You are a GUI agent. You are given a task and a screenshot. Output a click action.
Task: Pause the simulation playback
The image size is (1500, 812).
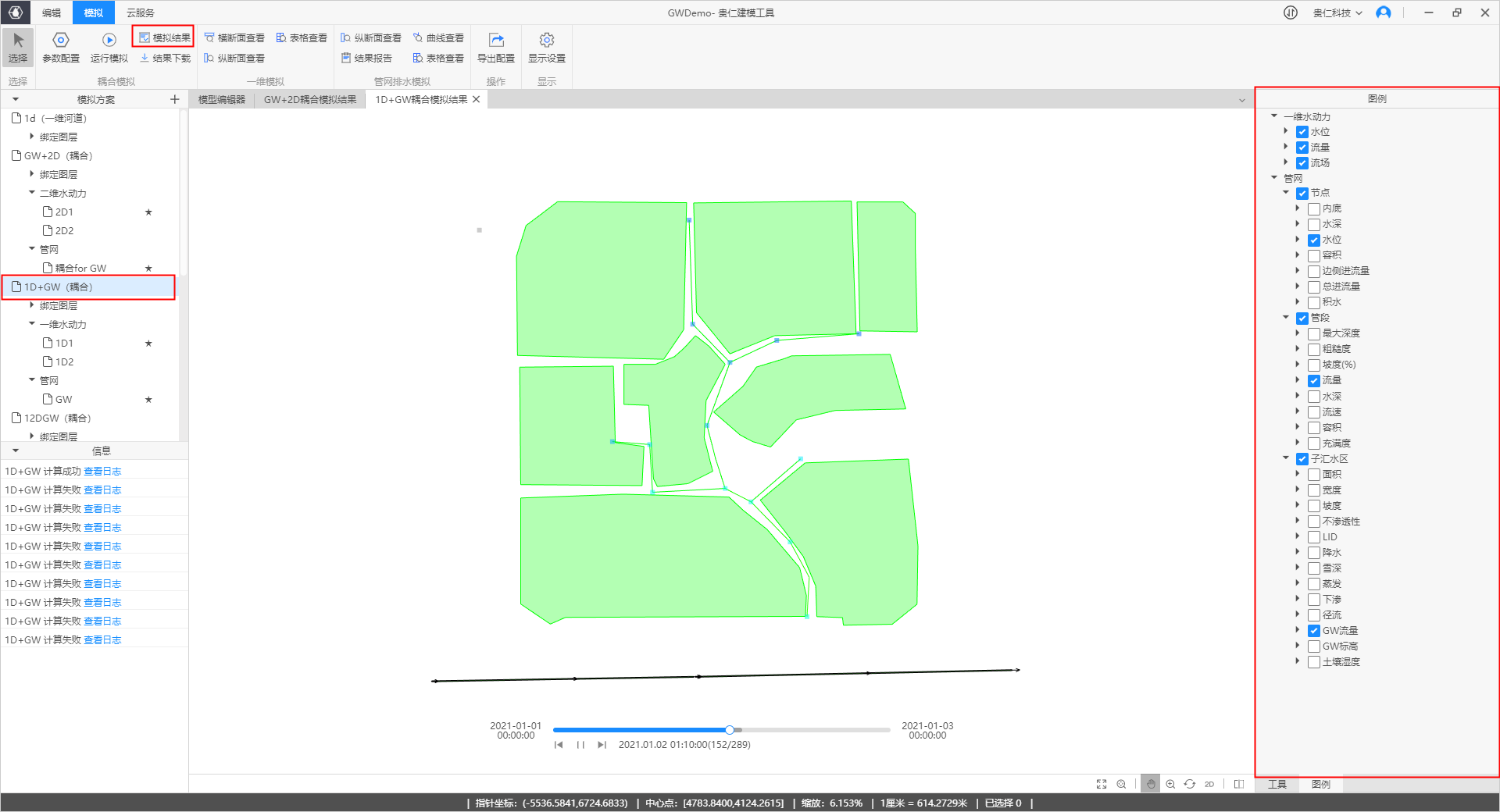click(x=580, y=745)
